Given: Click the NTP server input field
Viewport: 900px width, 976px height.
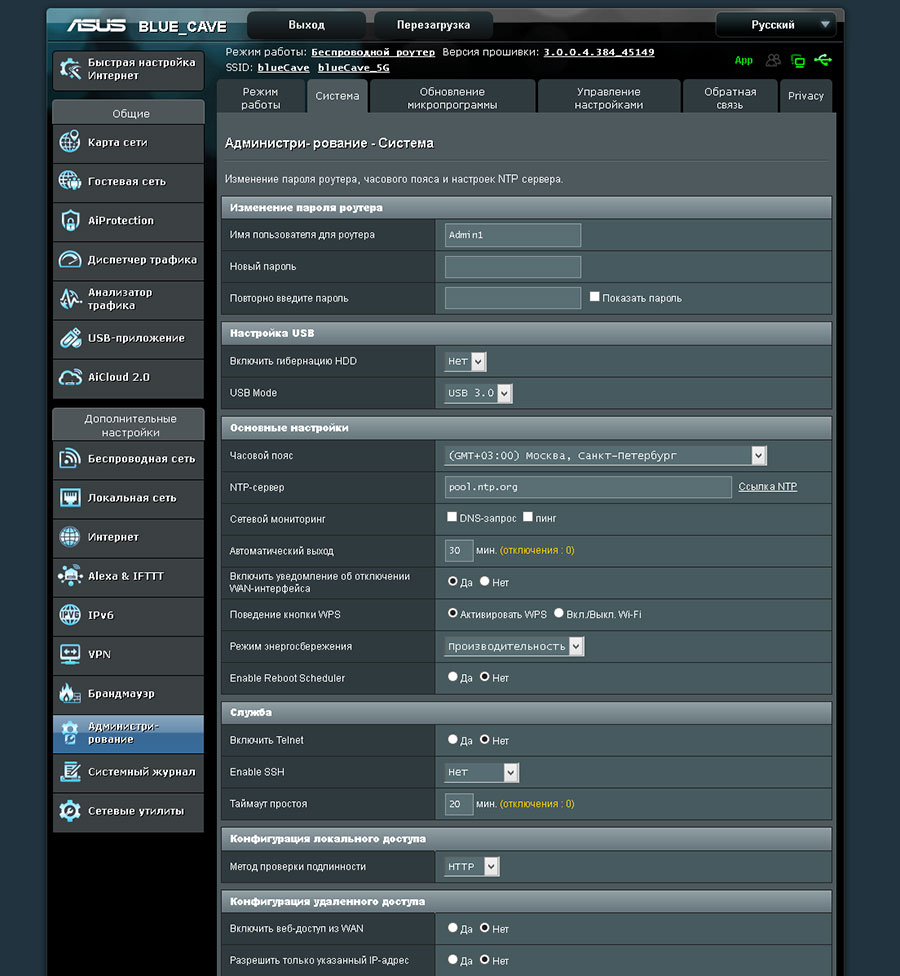Looking at the screenshot, I should pyautogui.click(x=588, y=487).
